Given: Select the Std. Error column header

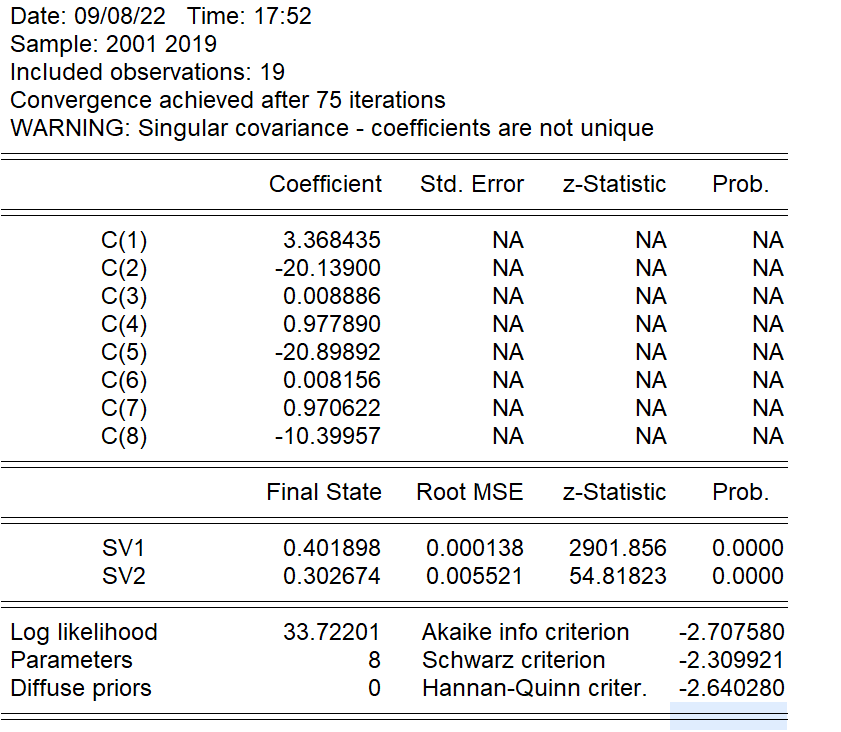Looking at the screenshot, I should pyautogui.click(x=472, y=184).
